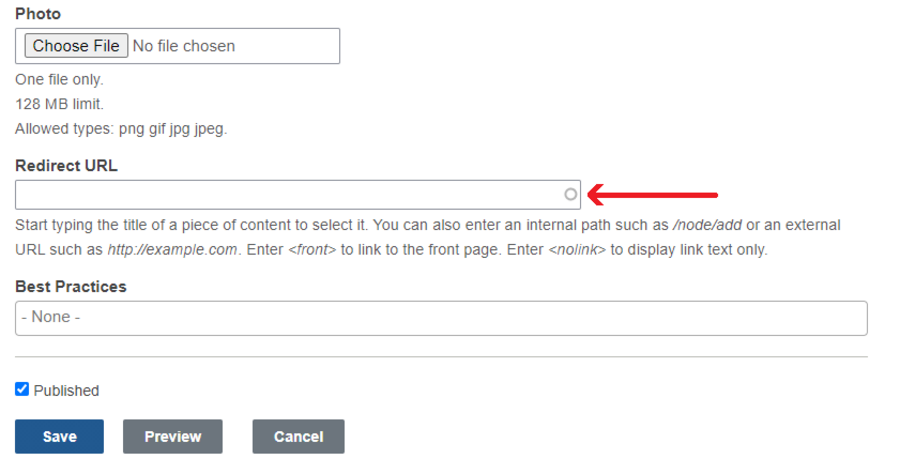
Task: Click the 'One file only' hint
Action: pyautogui.click(x=59, y=79)
